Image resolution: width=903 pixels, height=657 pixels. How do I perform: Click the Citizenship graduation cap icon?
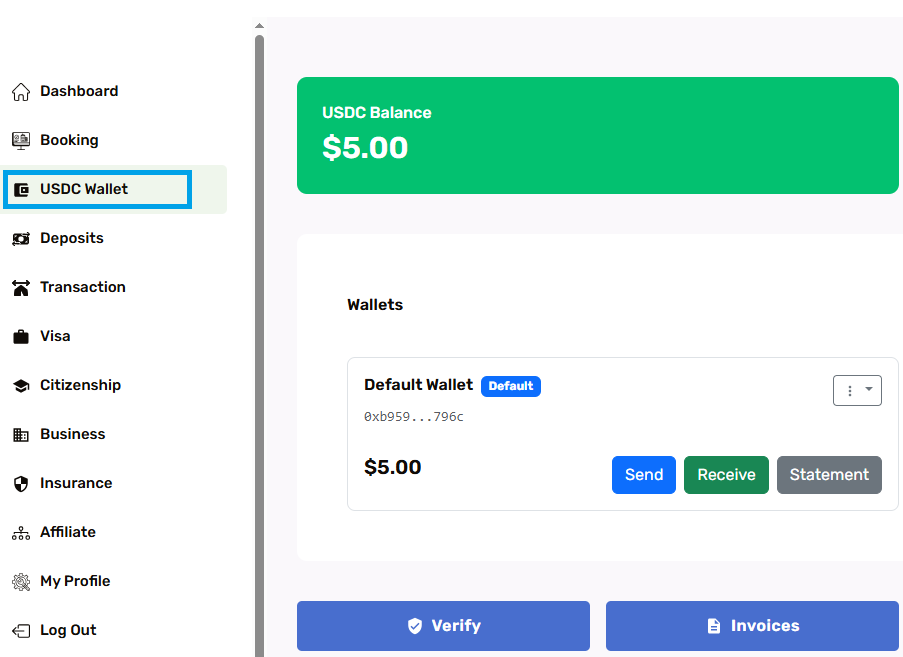tap(21, 386)
